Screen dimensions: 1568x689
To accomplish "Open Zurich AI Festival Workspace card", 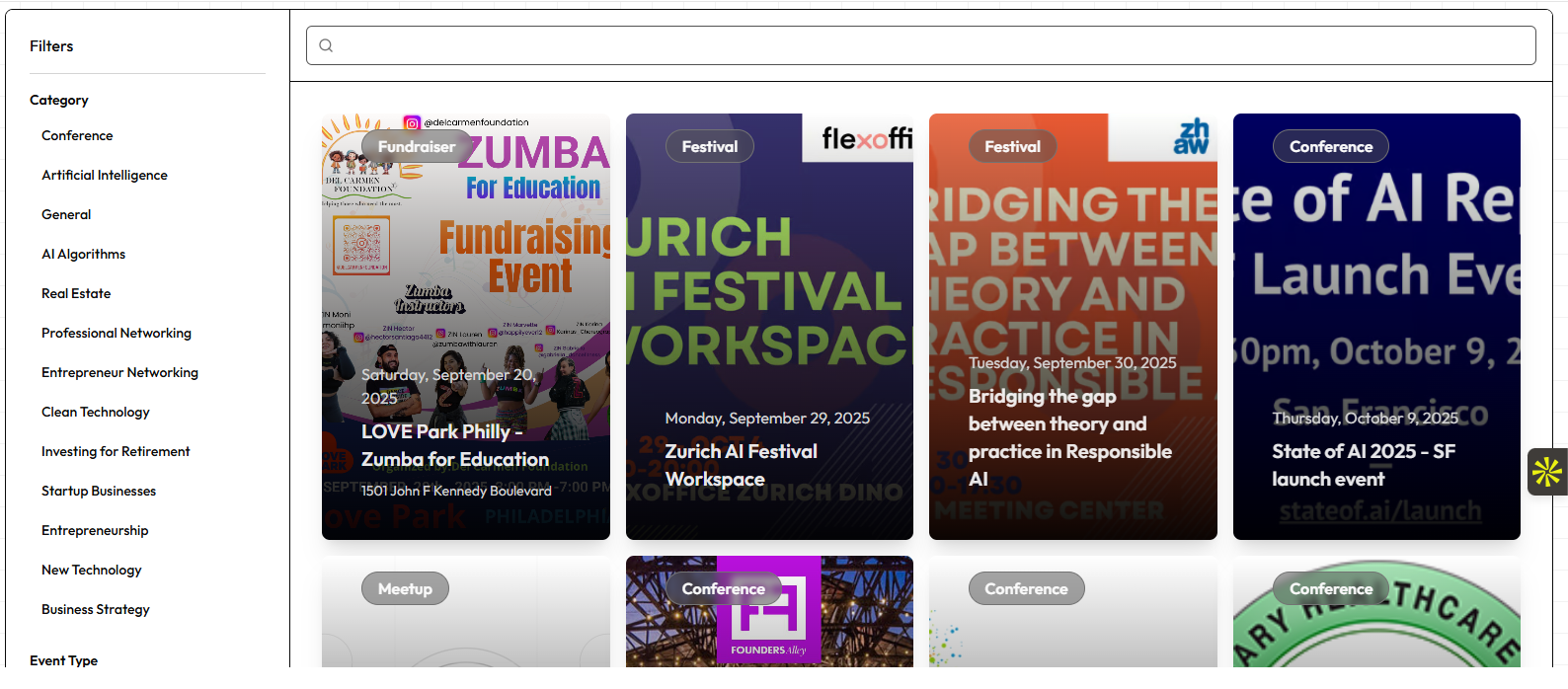I will [x=742, y=465].
